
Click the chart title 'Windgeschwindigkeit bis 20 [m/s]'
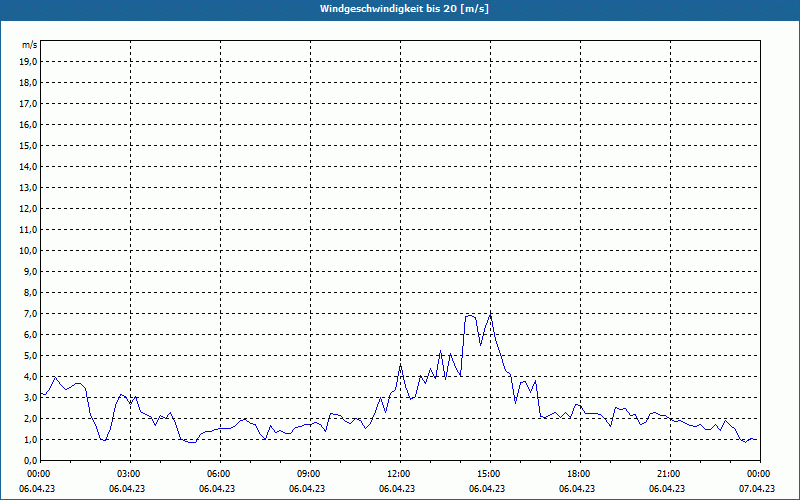coord(404,9)
